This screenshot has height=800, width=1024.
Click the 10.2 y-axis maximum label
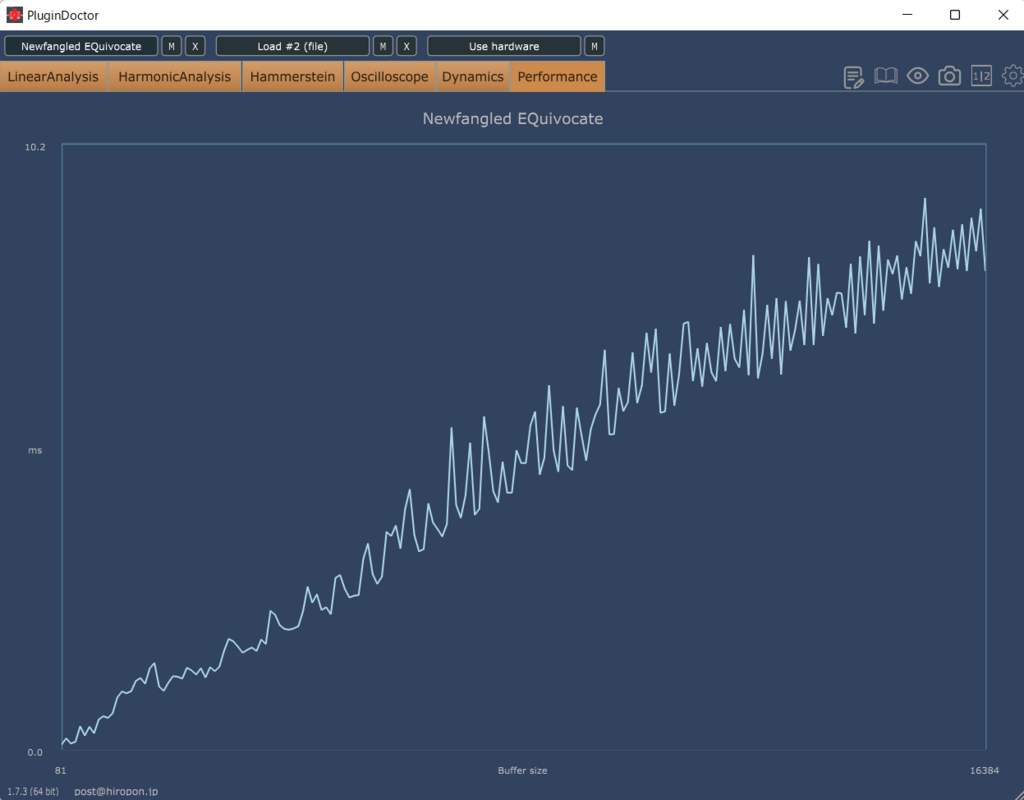[x=35, y=147]
